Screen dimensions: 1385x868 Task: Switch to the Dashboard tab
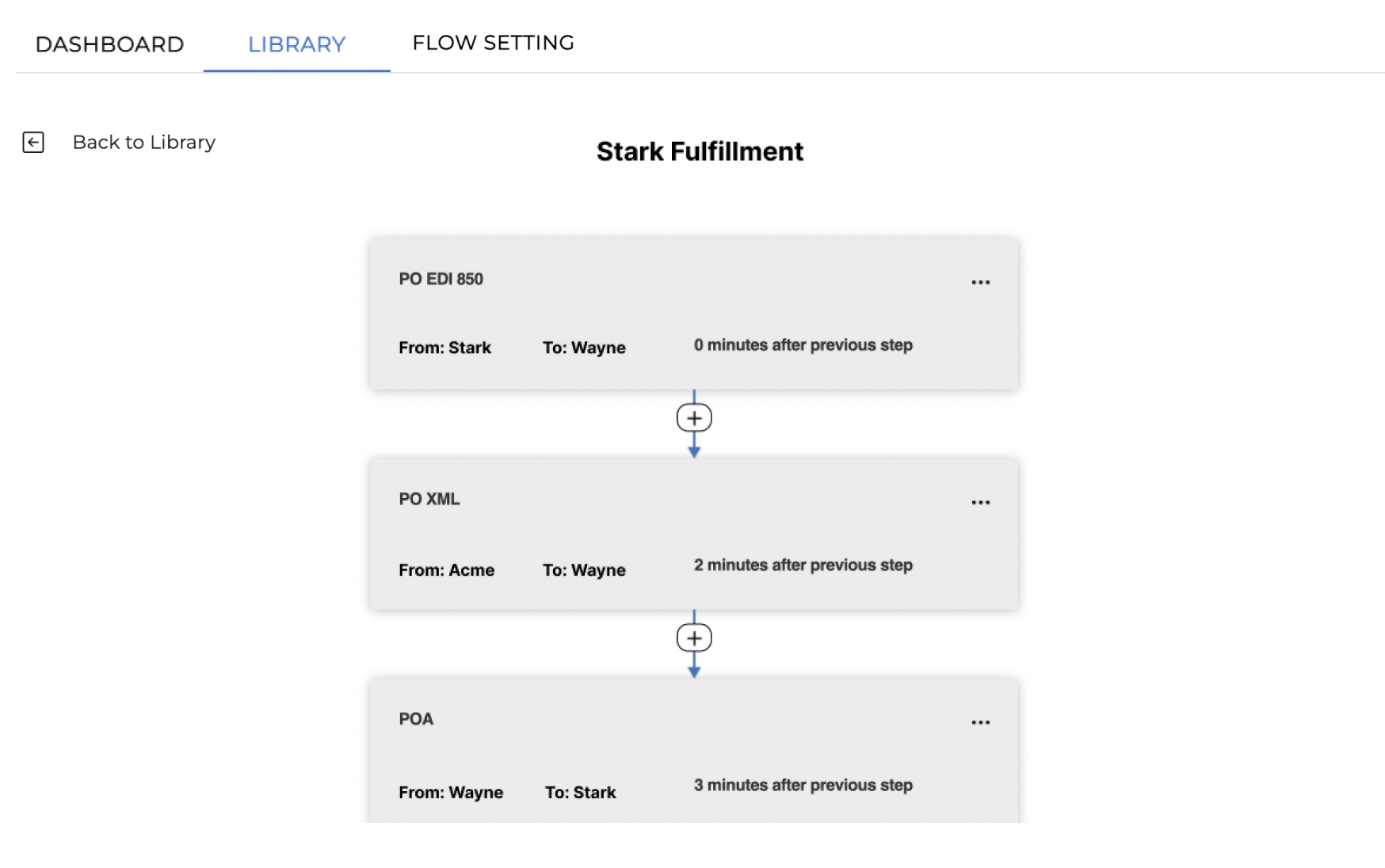click(x=109, y=44)
